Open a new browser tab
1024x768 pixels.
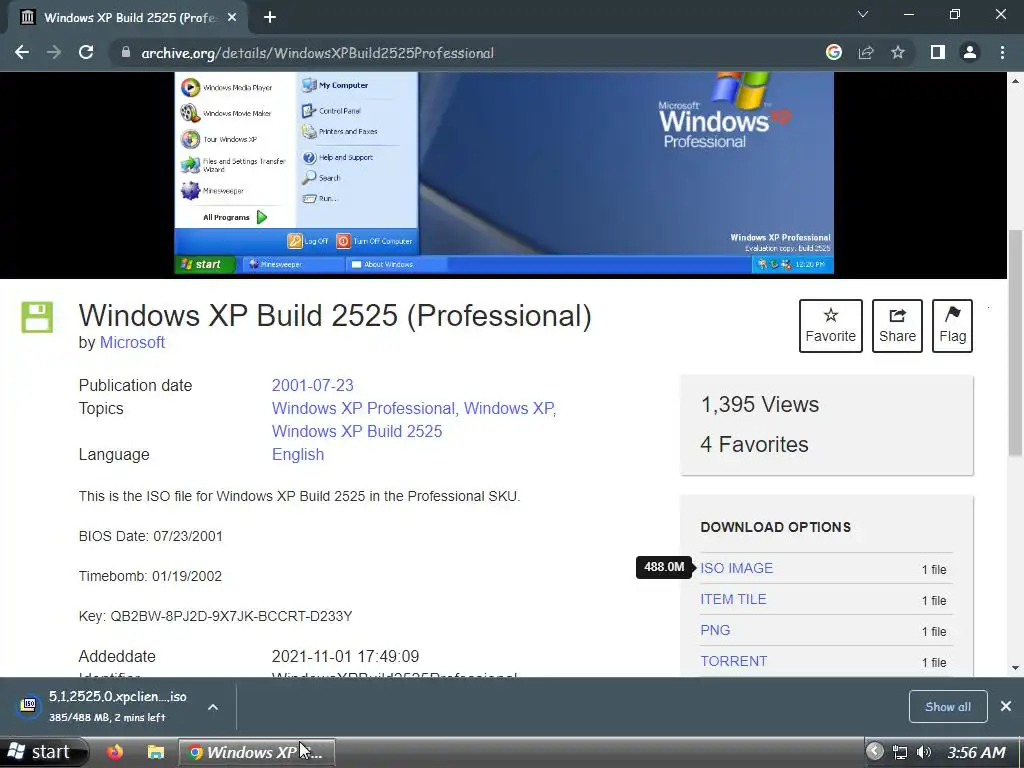(270, 18)
